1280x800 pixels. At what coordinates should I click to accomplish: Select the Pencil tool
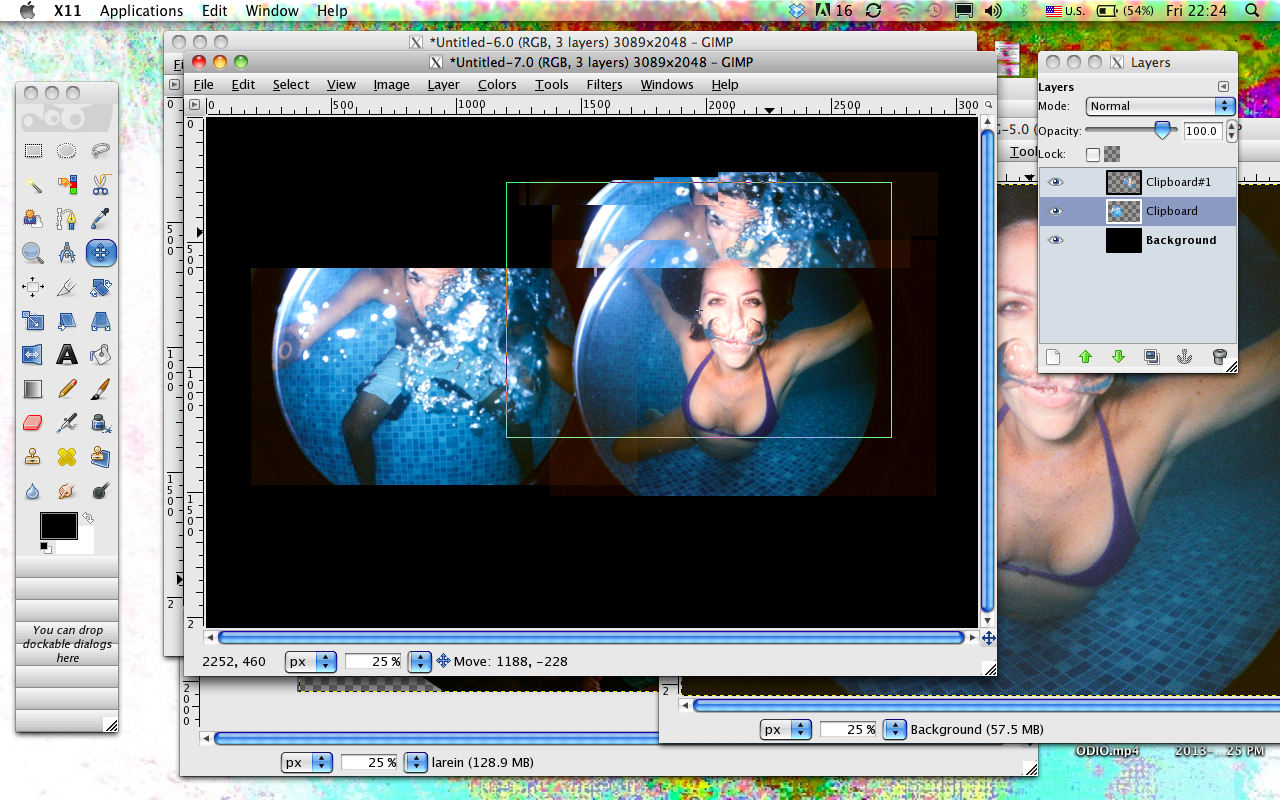[x=67, y=389]
